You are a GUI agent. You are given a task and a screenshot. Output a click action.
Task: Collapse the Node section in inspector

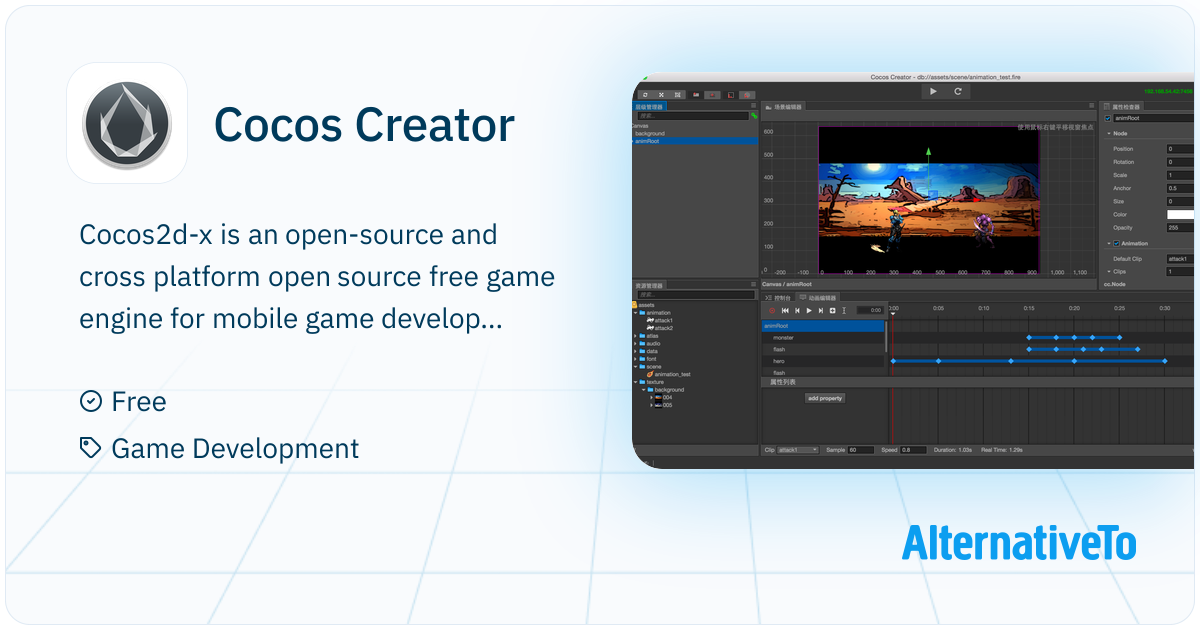(1108, 133)
